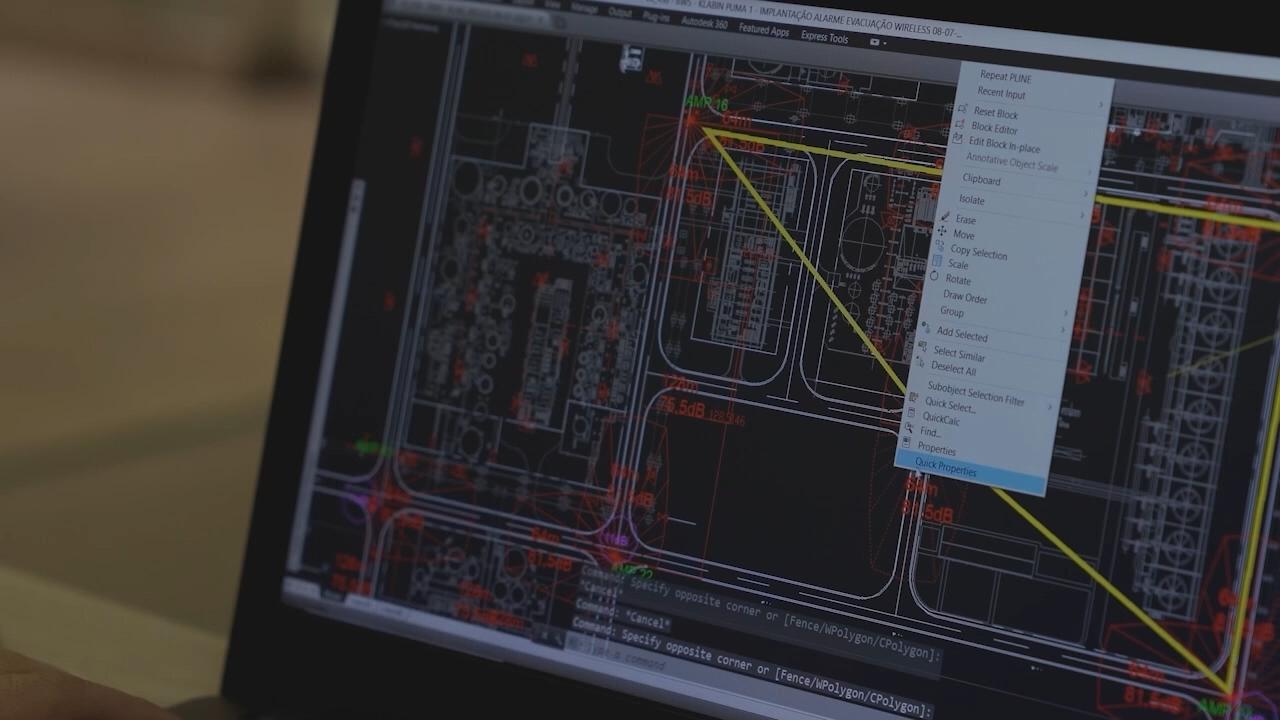Click the Select Similar icon entry
The image size is (1280, 720).
tap(958, 354)
